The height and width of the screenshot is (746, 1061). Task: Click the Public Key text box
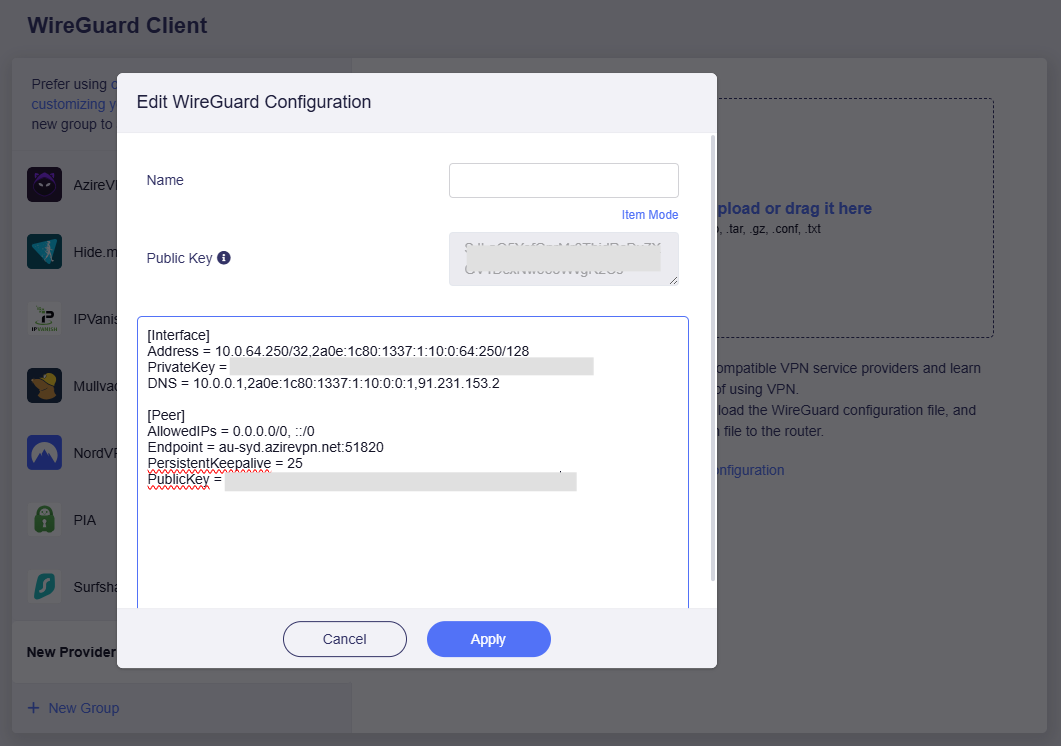pyautogui.click(x=563, y=259)
